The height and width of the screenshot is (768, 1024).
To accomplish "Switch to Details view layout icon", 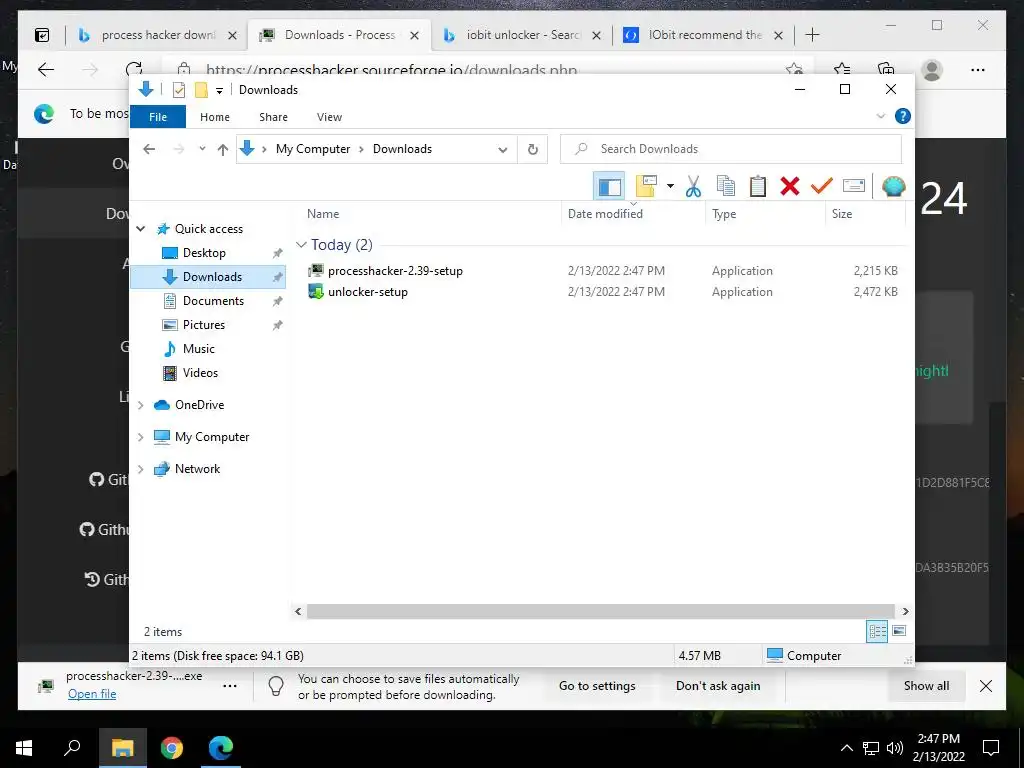I will [x=877, y=631].
